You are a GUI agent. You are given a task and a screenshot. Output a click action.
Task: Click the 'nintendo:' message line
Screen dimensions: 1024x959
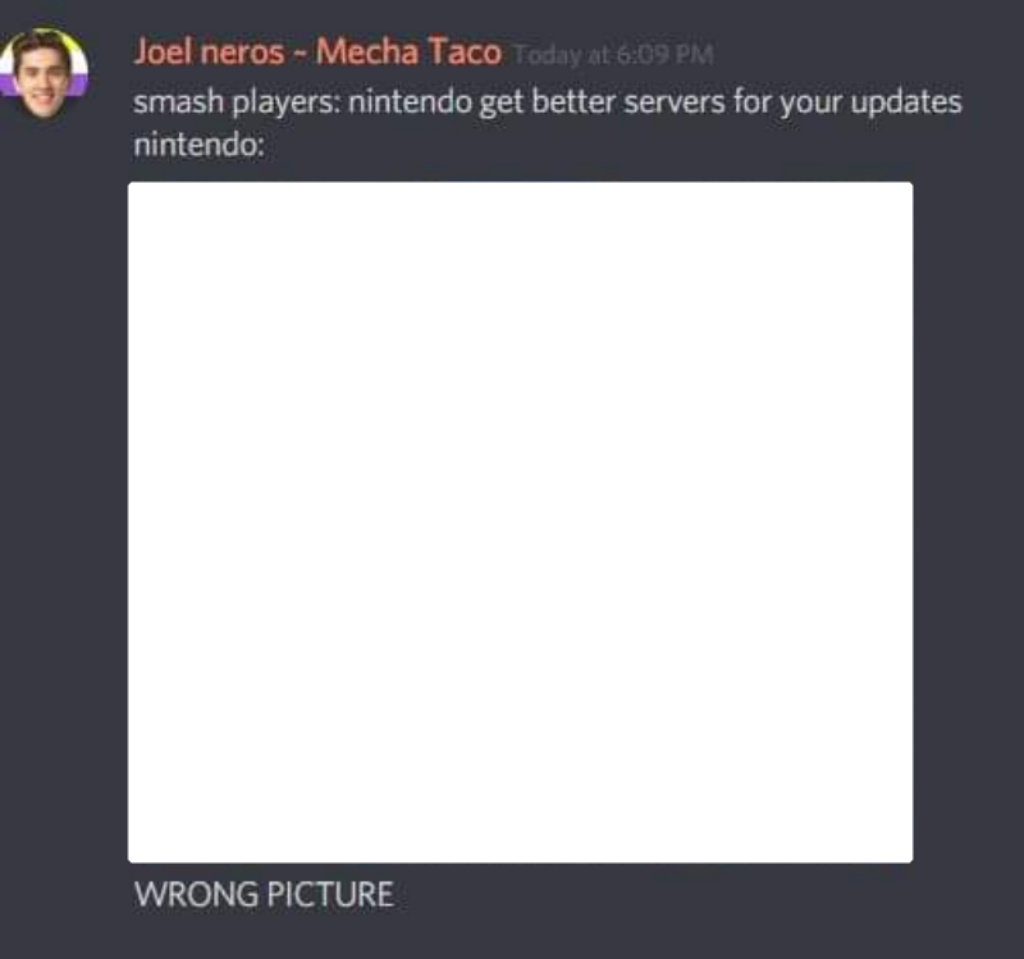[199, 144]
